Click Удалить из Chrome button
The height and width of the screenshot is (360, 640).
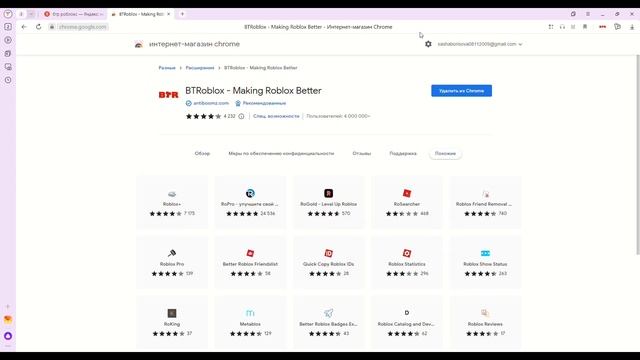462,91
